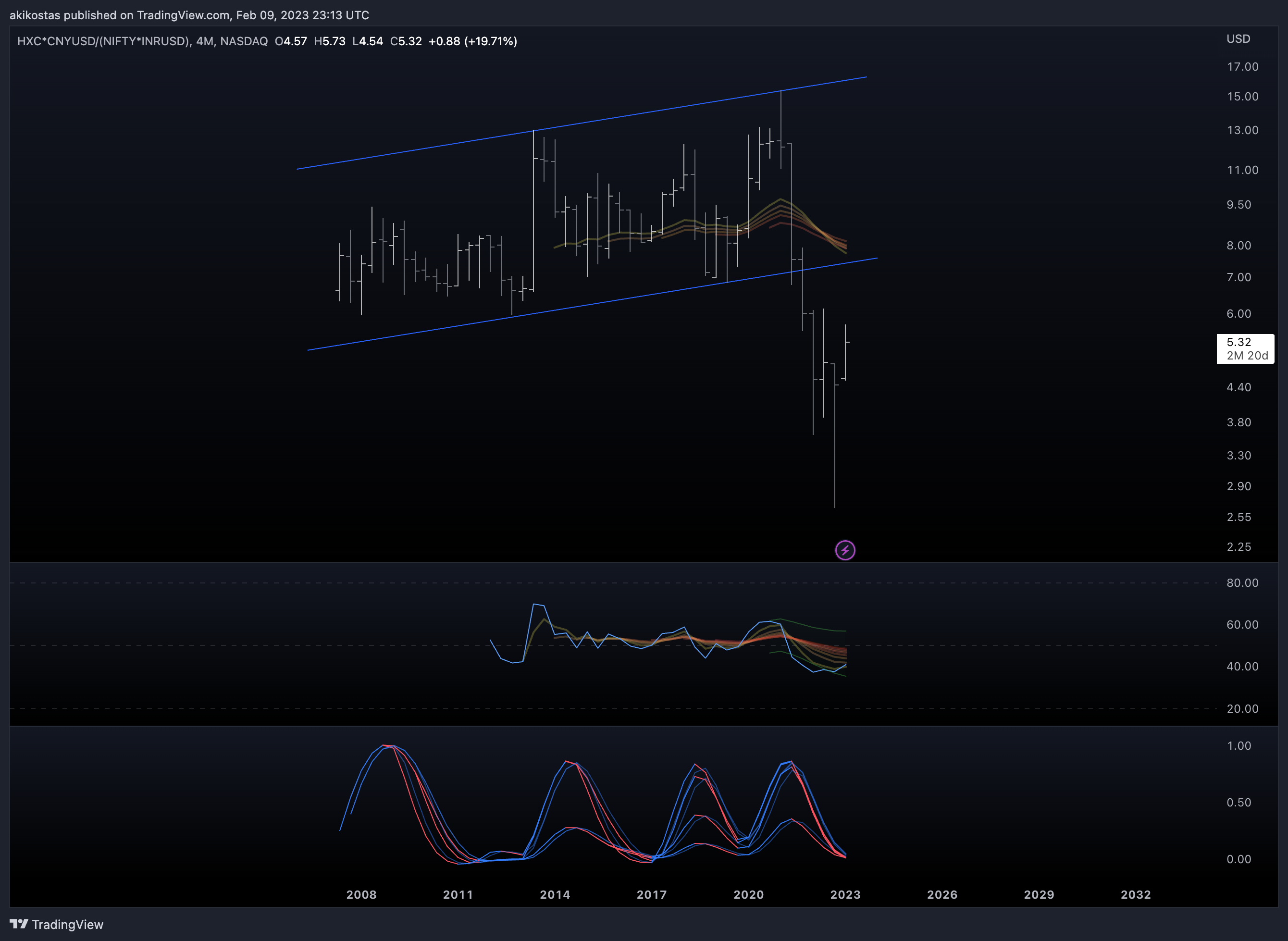Click the purple lightning bolt event icon
The width and height of the screenshot is (1288, 941).
coord(845,550)
